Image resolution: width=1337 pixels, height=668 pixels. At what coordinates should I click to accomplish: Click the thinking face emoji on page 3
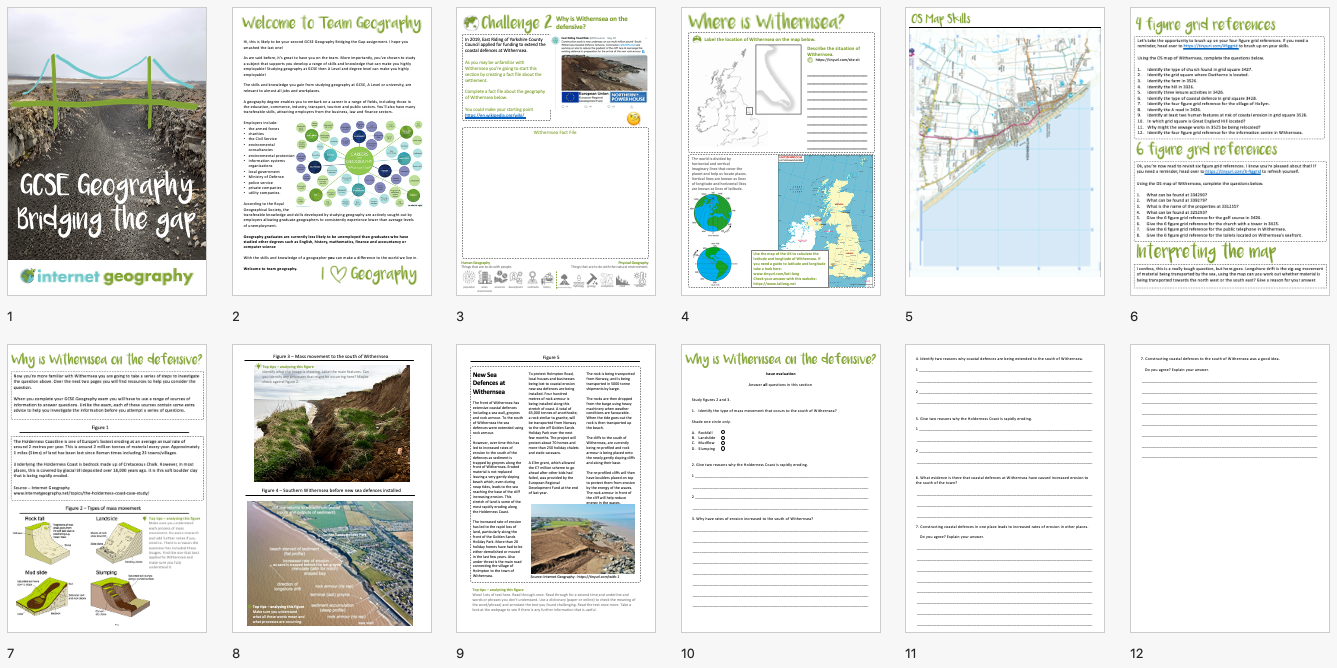click(x=635, y=118)
